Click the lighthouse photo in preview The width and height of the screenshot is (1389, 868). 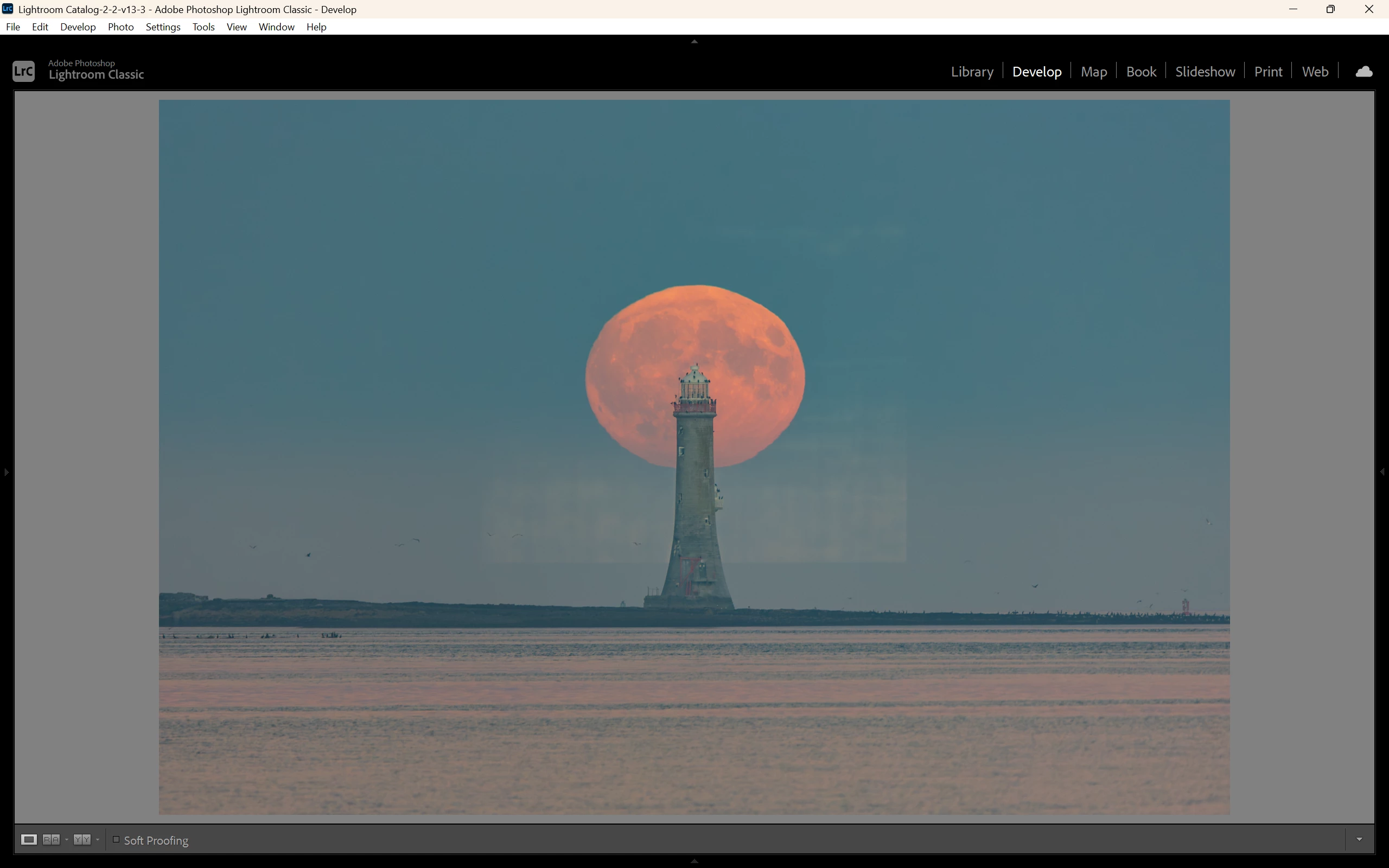pyautogui.click(x=694, y=457)
